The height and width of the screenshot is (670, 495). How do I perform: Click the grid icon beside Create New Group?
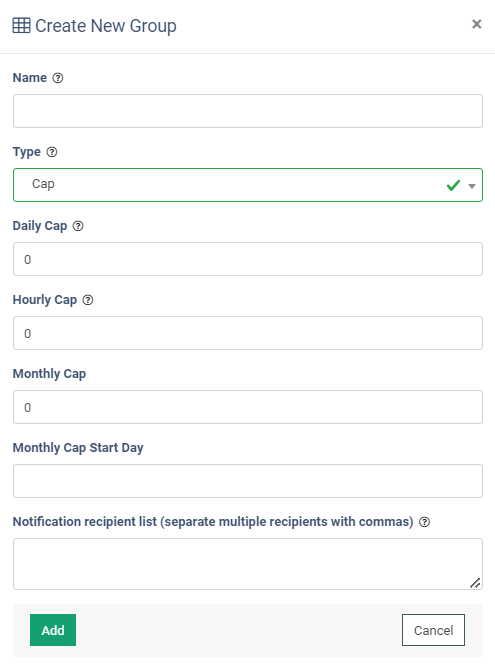tap(21, 26)
